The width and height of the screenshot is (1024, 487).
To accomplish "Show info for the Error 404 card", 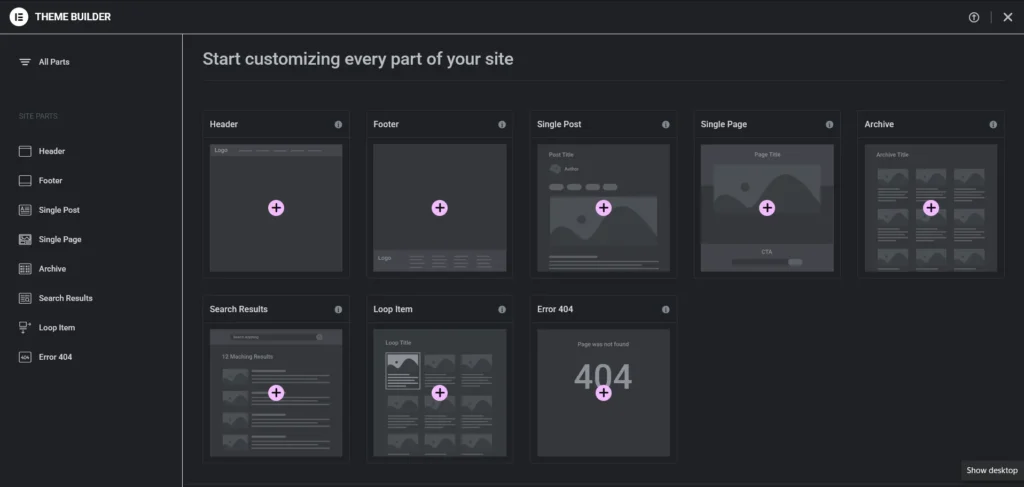I will [x=665, y=309].
